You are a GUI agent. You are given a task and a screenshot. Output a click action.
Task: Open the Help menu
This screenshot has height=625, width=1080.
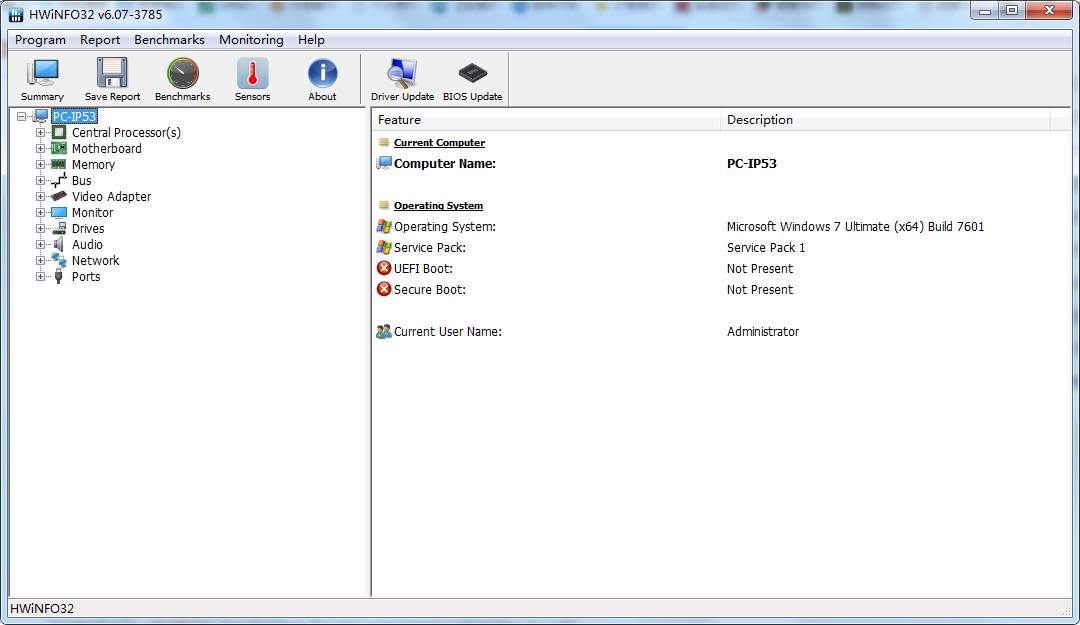tap(311, 40)
